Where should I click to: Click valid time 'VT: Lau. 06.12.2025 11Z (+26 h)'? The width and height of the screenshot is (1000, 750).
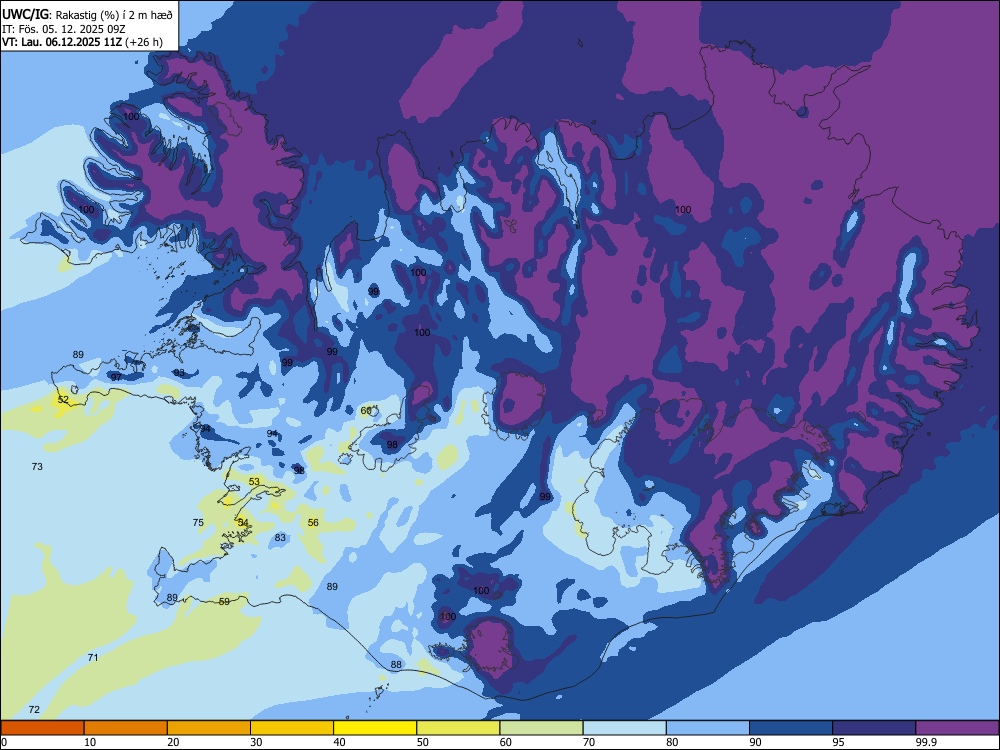coord(82,42)
